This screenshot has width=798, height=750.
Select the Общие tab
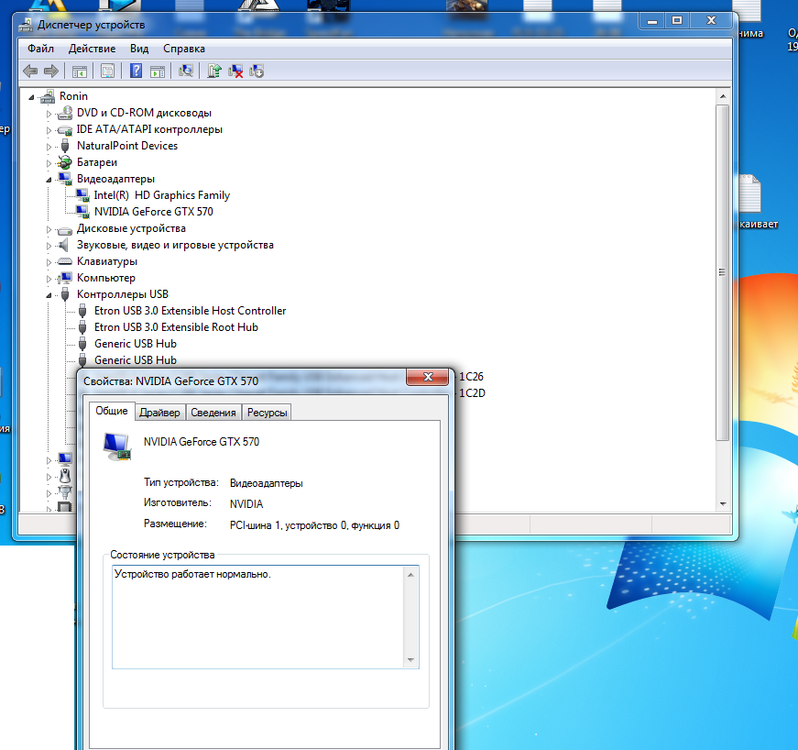[x=111, y=411]
